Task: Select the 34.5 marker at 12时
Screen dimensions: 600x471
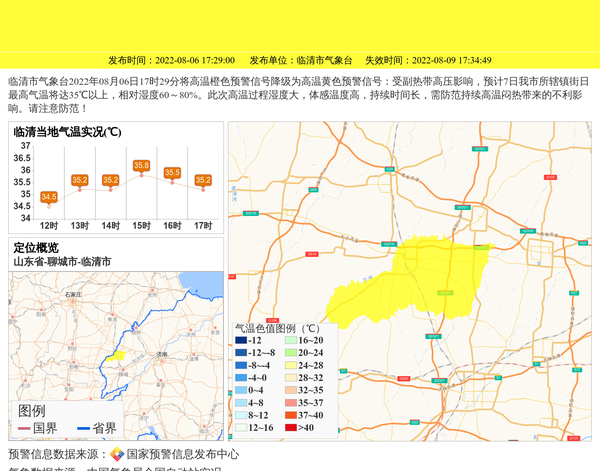Action: click(x=49, y=197)
